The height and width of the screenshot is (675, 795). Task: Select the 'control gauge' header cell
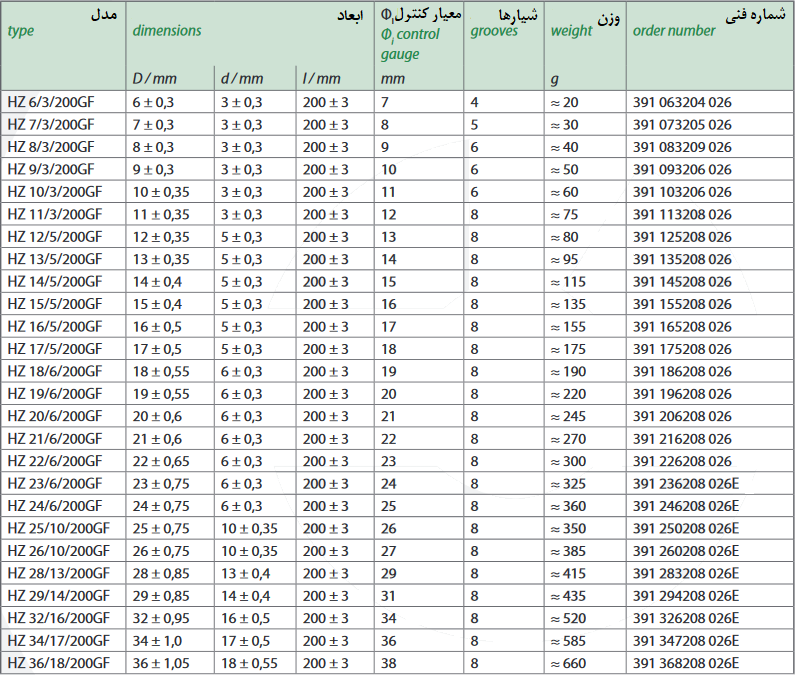tap(410, 45)
